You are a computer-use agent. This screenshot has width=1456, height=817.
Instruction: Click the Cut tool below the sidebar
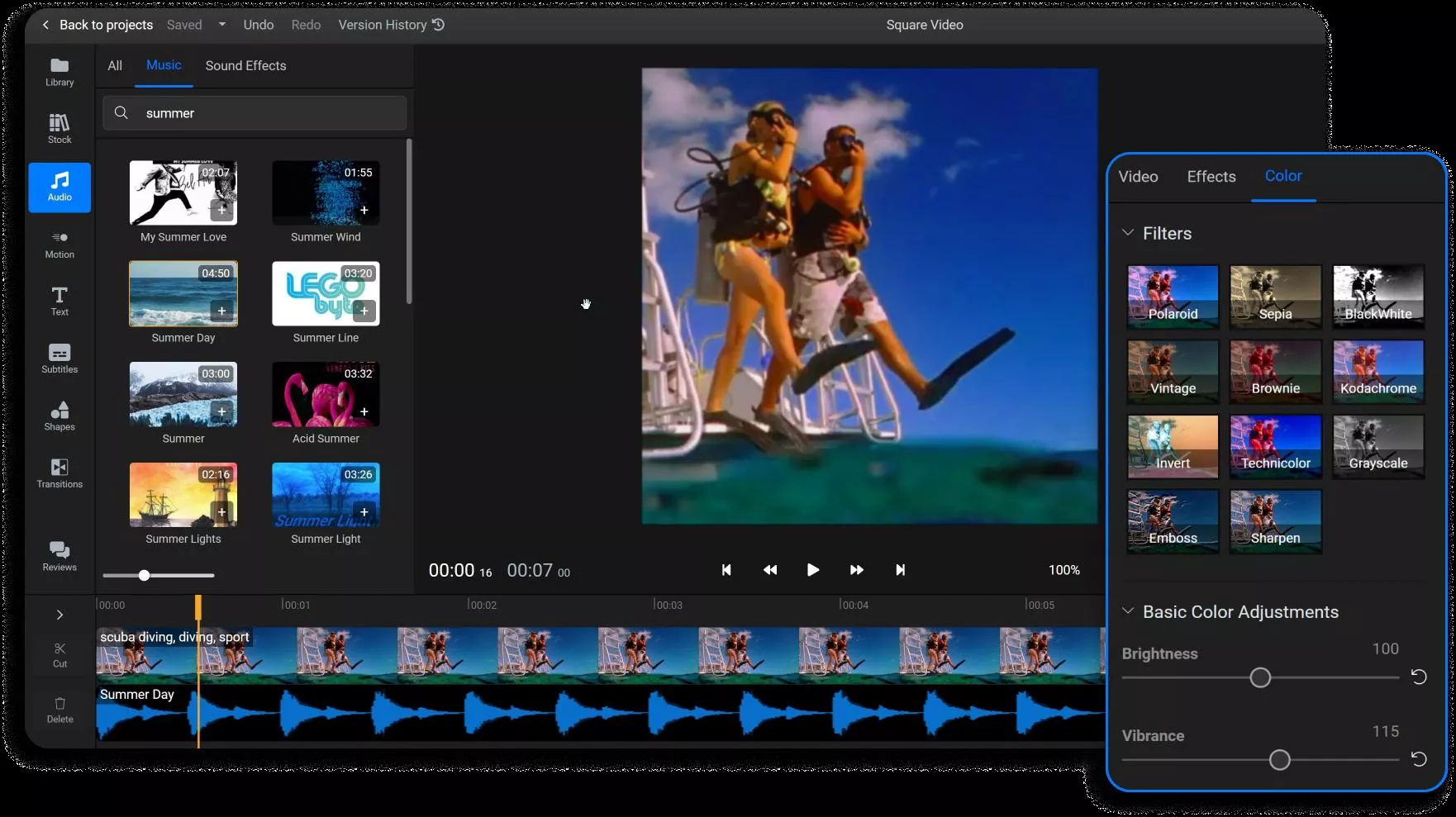(x=59, y=653)
